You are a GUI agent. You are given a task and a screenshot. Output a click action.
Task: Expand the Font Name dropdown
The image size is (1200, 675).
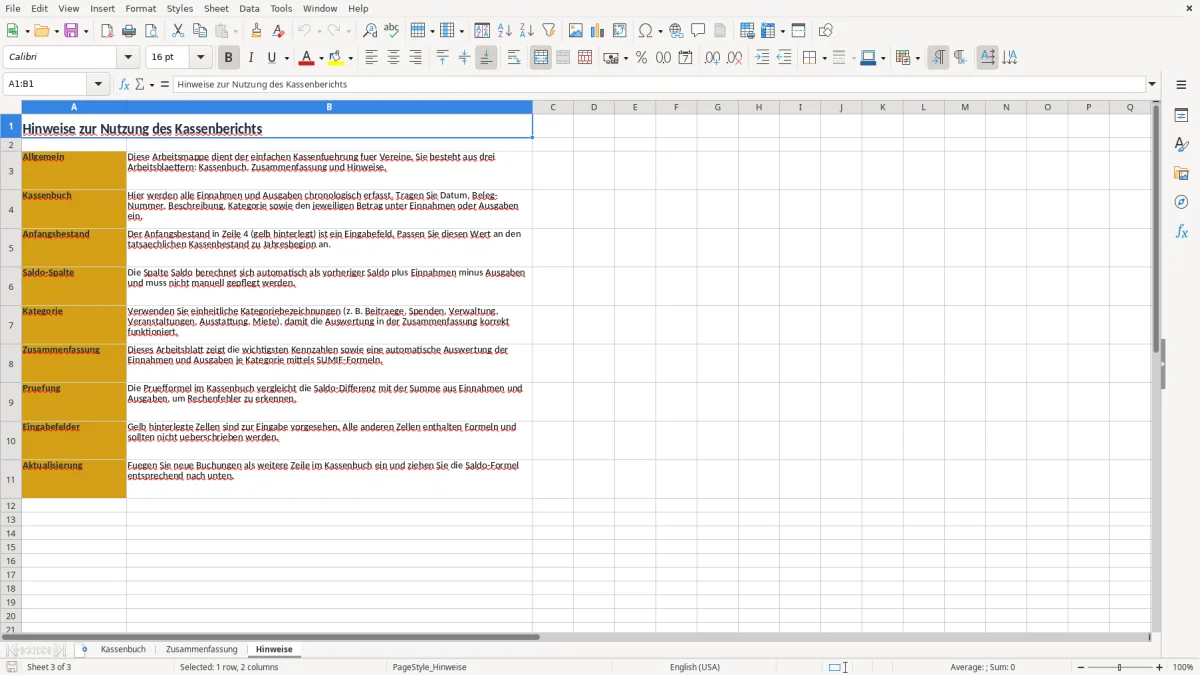(x=126, y=58)
